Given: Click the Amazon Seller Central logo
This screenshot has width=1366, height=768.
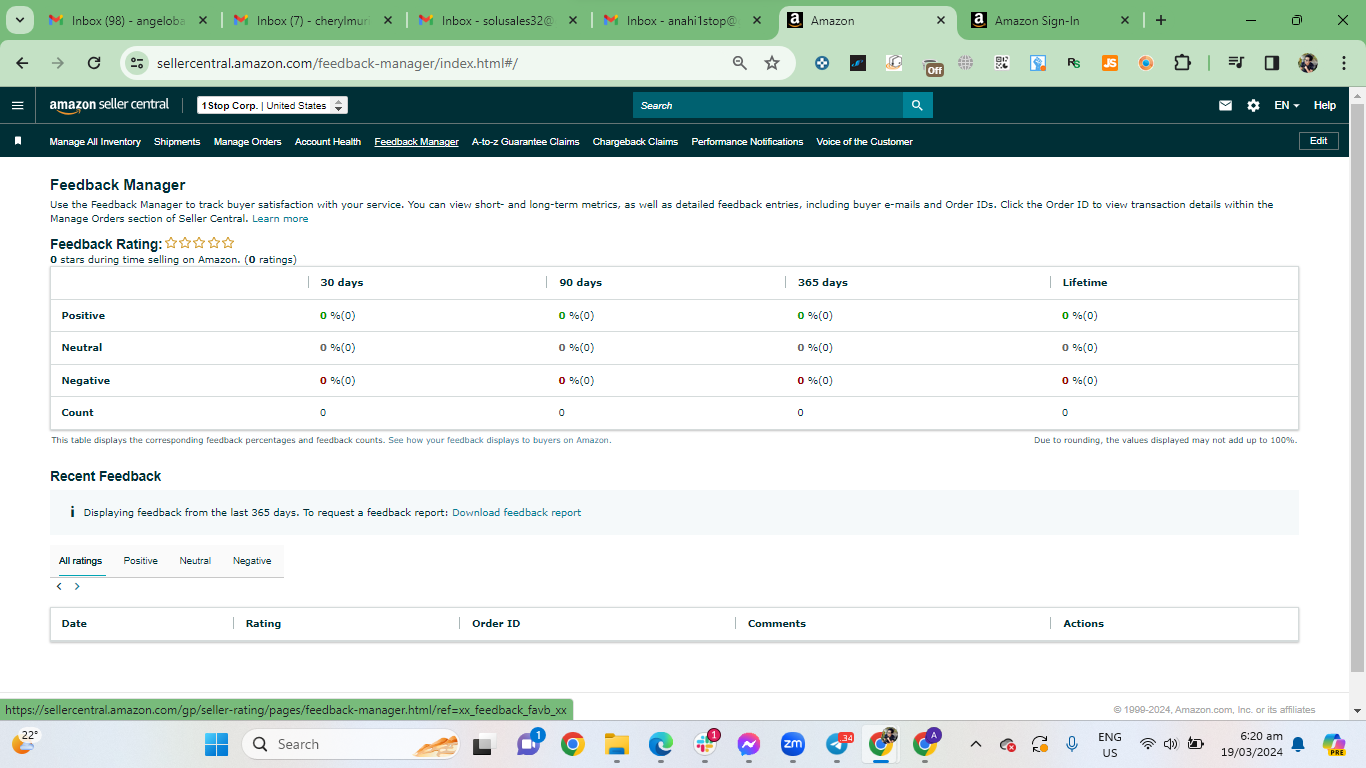Looking at the screenshot, I should pyautogui.click(x=109, y=105).
